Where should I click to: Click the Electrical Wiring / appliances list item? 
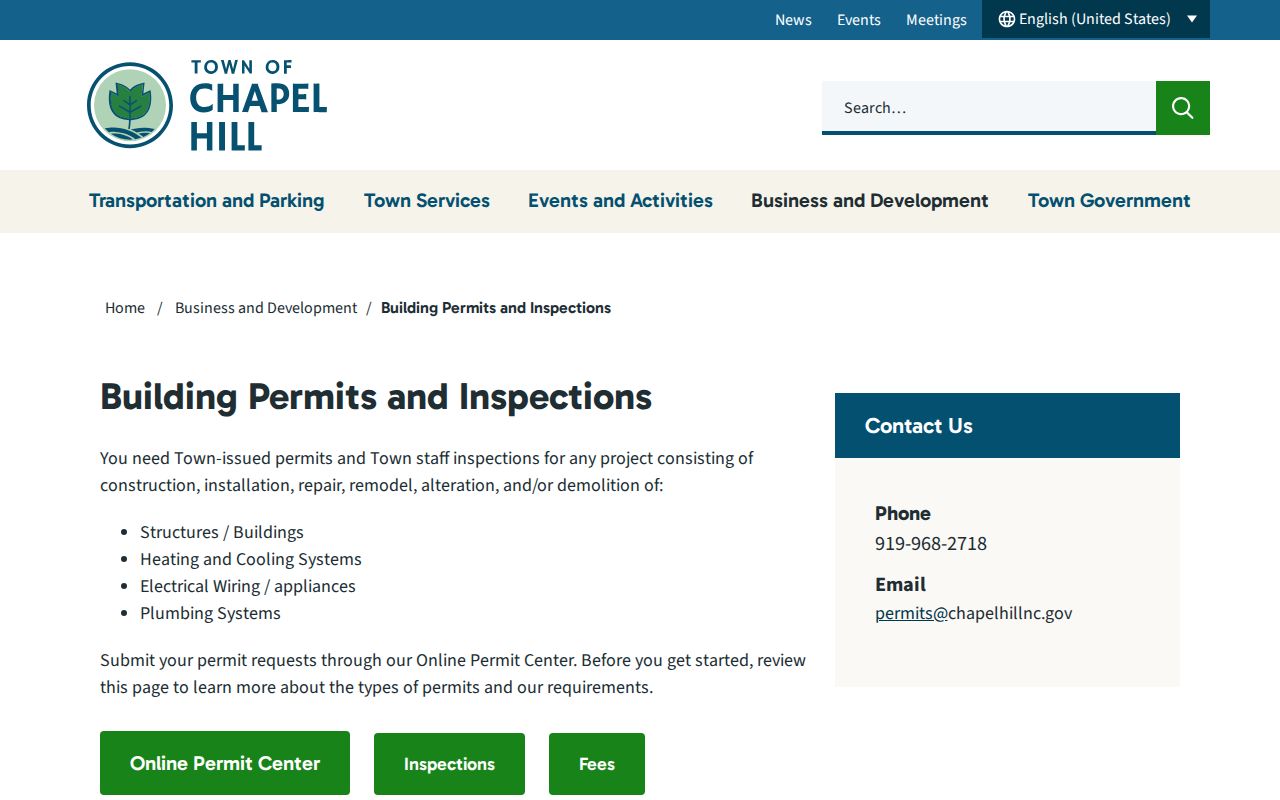pyautogui.click(x=248, y=586)
